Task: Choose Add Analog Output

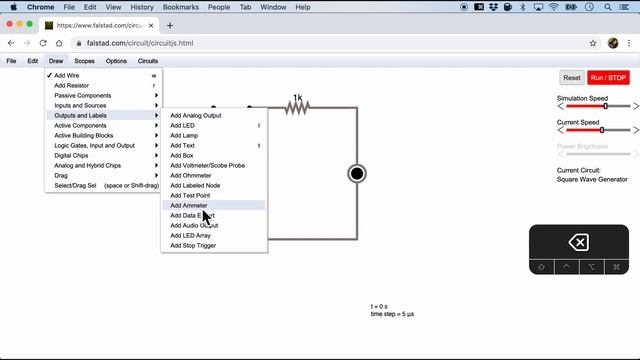Action: pyautogui.click(x=214, y=116)
